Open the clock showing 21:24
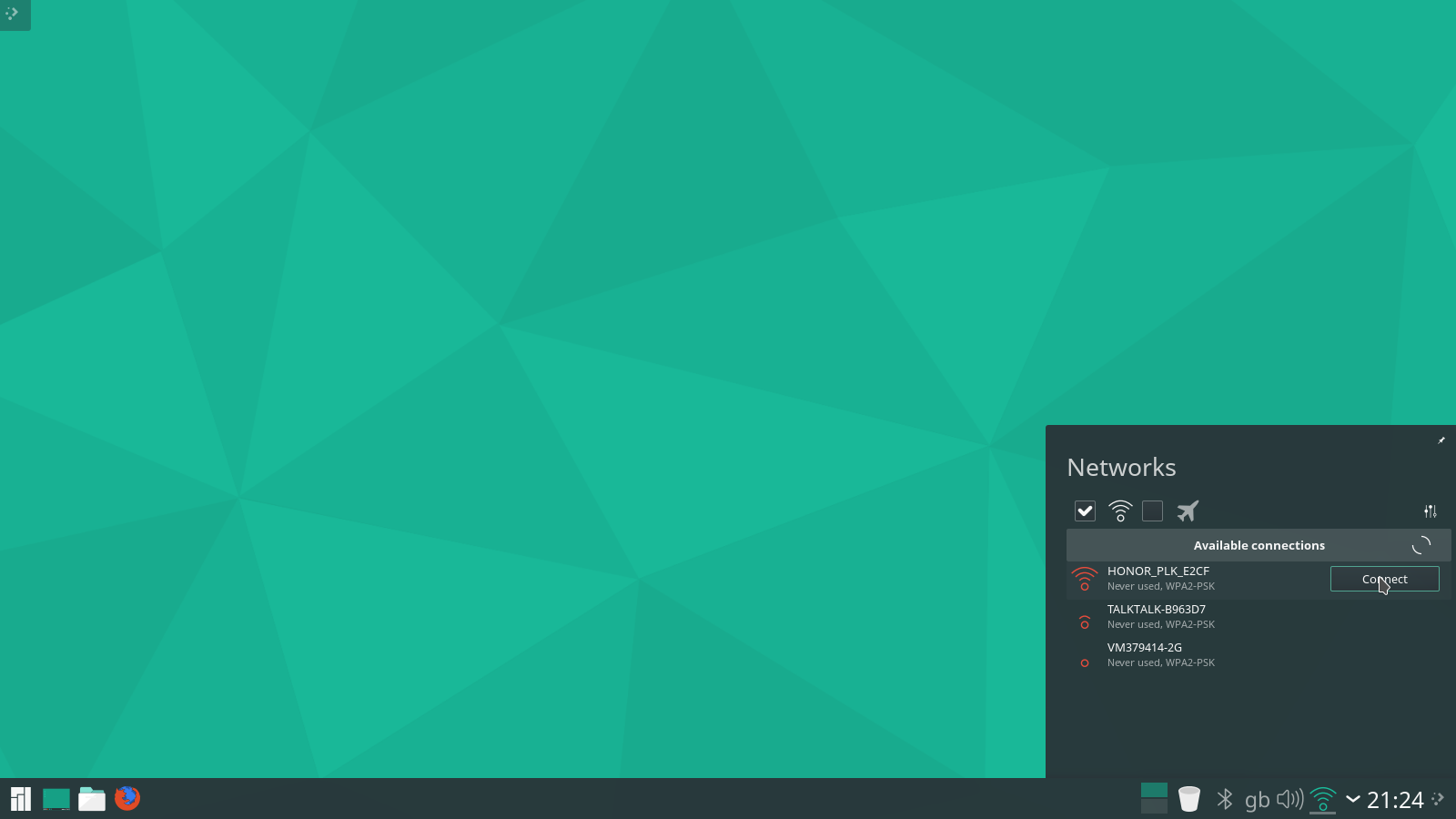The image size is (1456, 819). click(x=1395, y=800)
